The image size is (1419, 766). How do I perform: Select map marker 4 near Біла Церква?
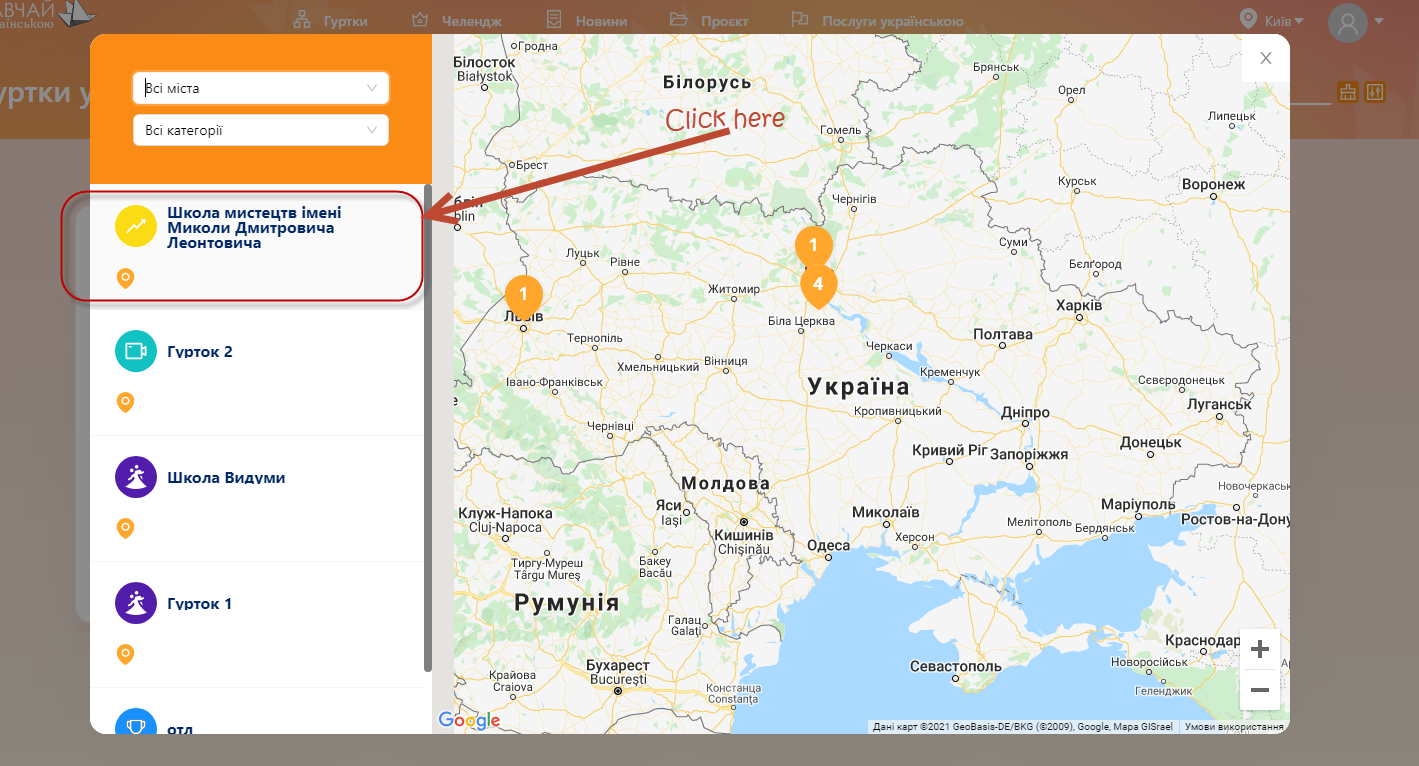818,285
